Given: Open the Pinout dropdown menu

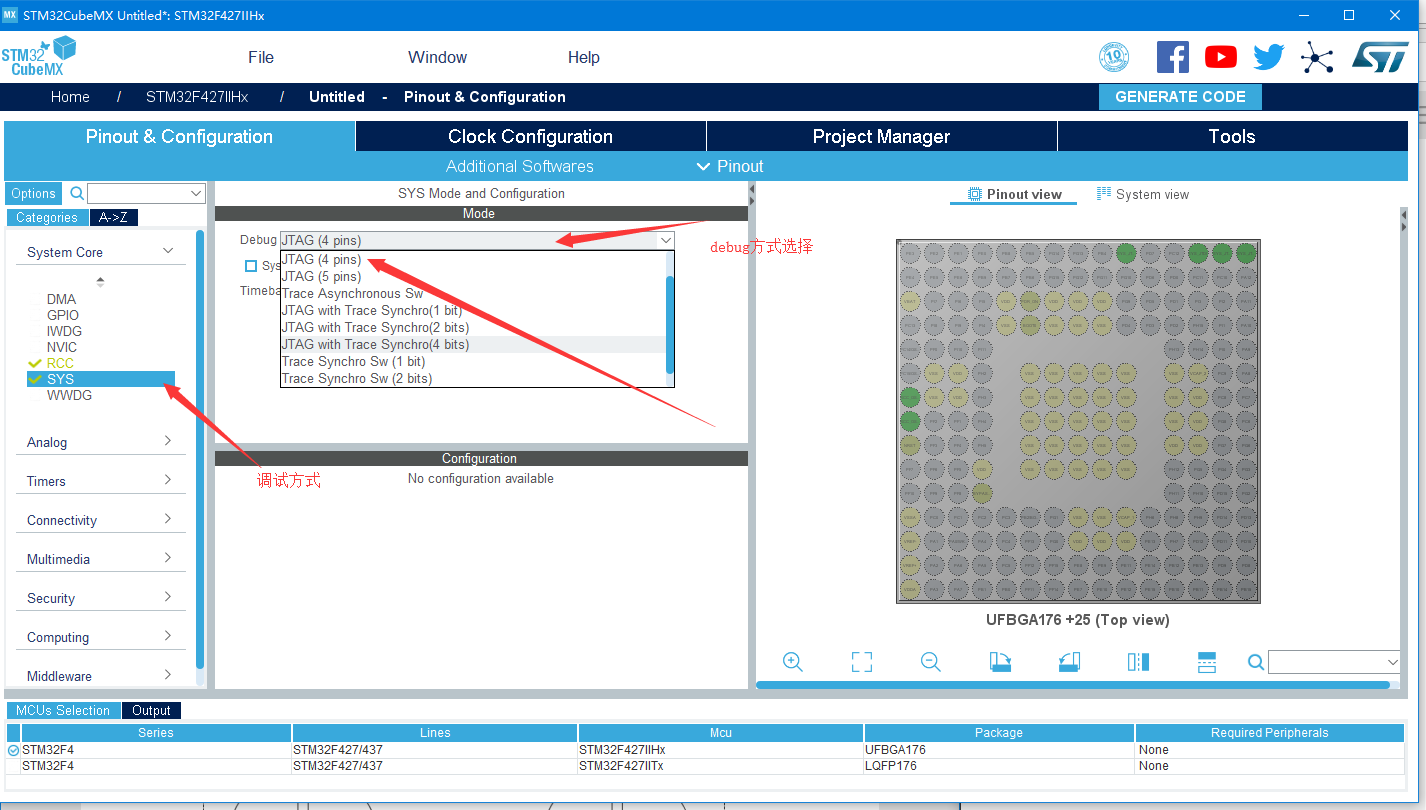Looking at the screenshot, I should click(729, 166).
